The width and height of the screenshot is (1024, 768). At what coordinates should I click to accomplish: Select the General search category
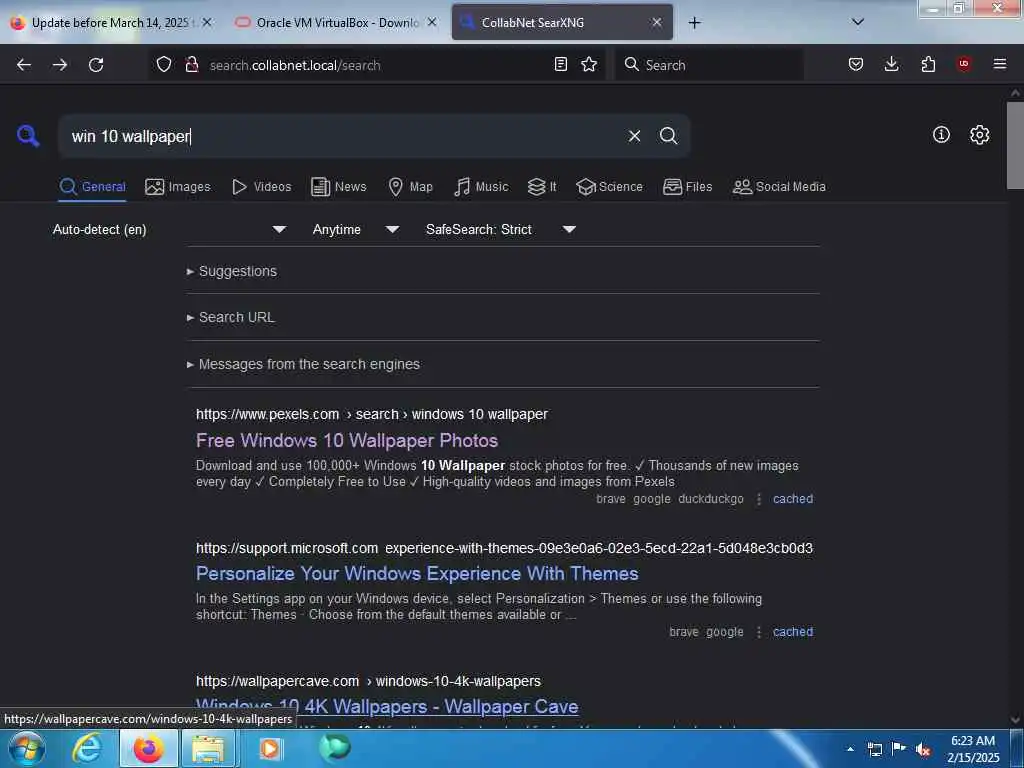click(x=93, y=187)
